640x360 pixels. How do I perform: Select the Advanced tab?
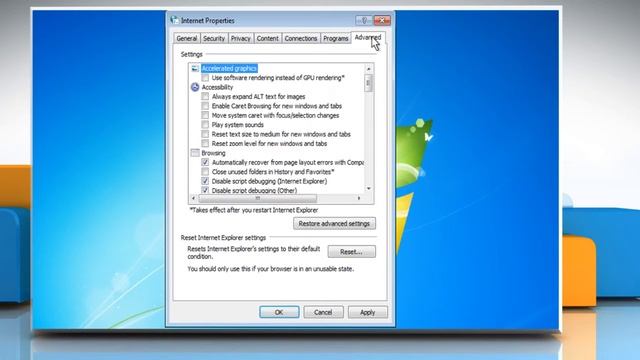coord(368,37)
